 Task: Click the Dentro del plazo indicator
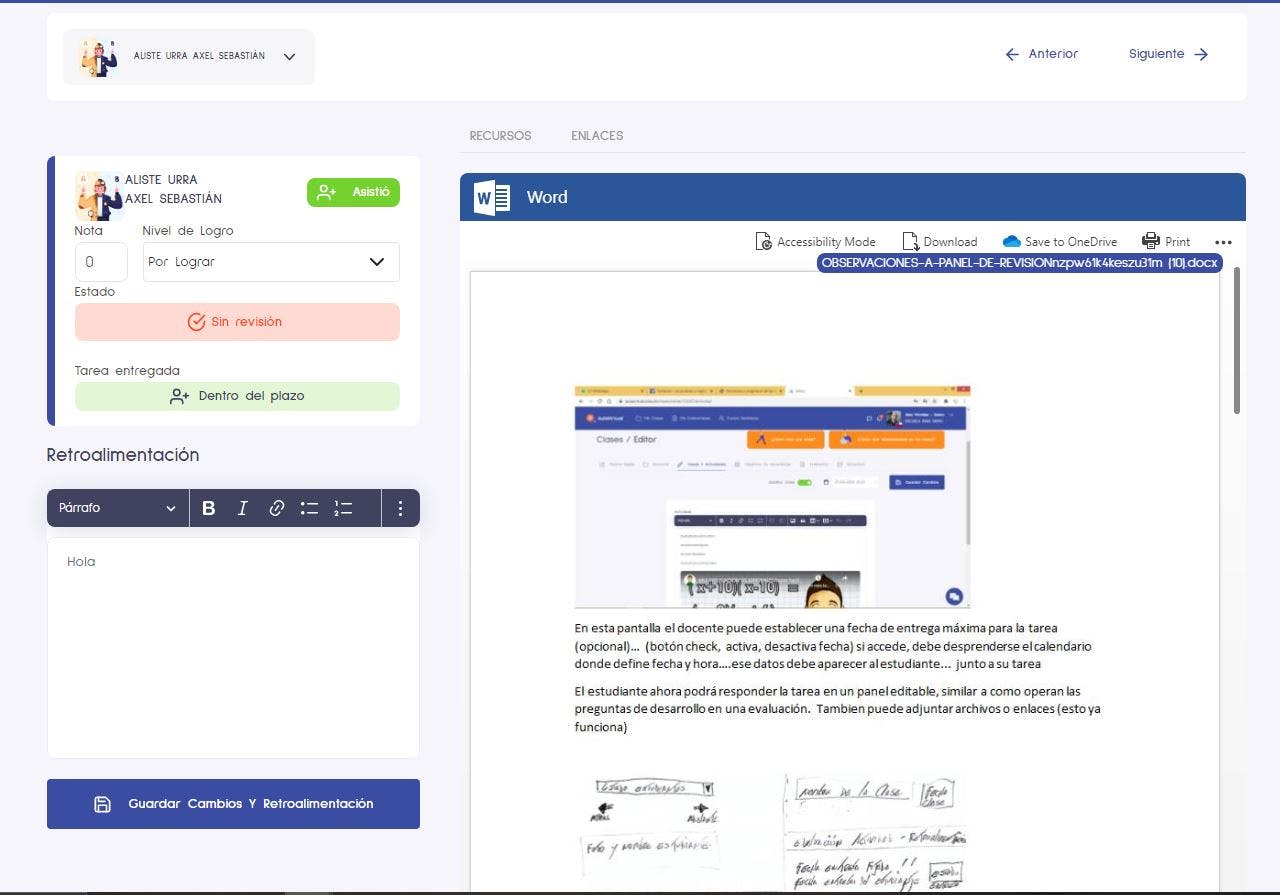tap(237, 396)
